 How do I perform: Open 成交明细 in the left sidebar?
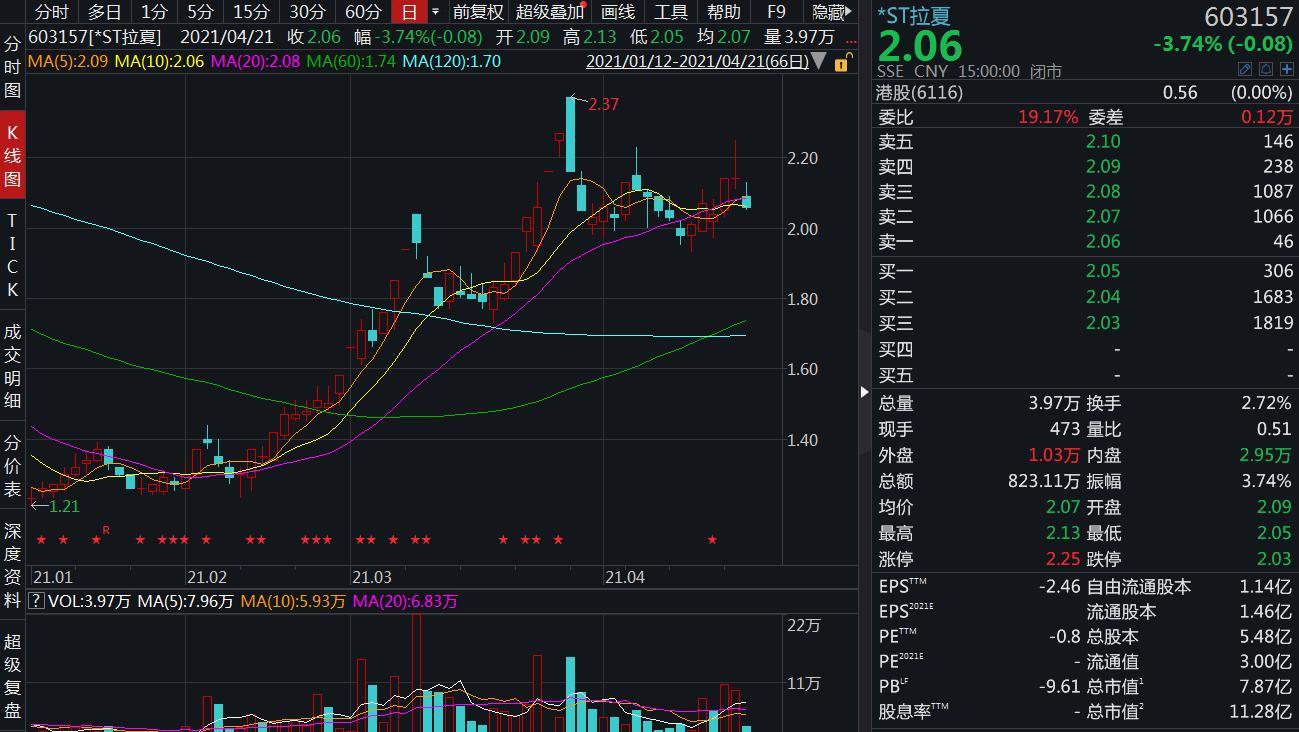click(x=12, y=367)
